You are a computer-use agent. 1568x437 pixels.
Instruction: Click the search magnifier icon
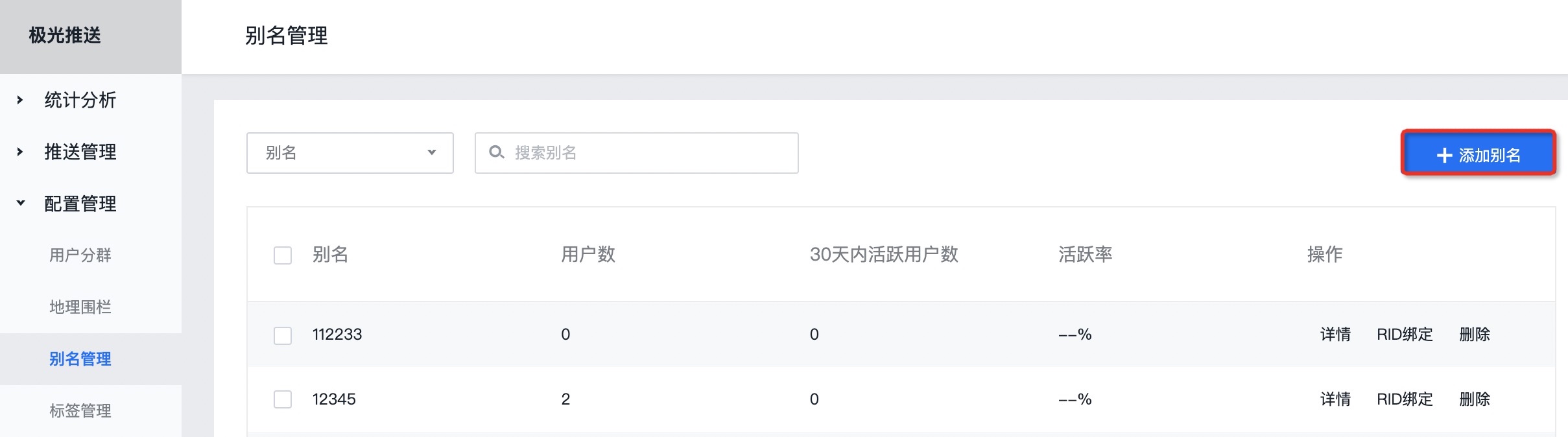pos(496,152)
